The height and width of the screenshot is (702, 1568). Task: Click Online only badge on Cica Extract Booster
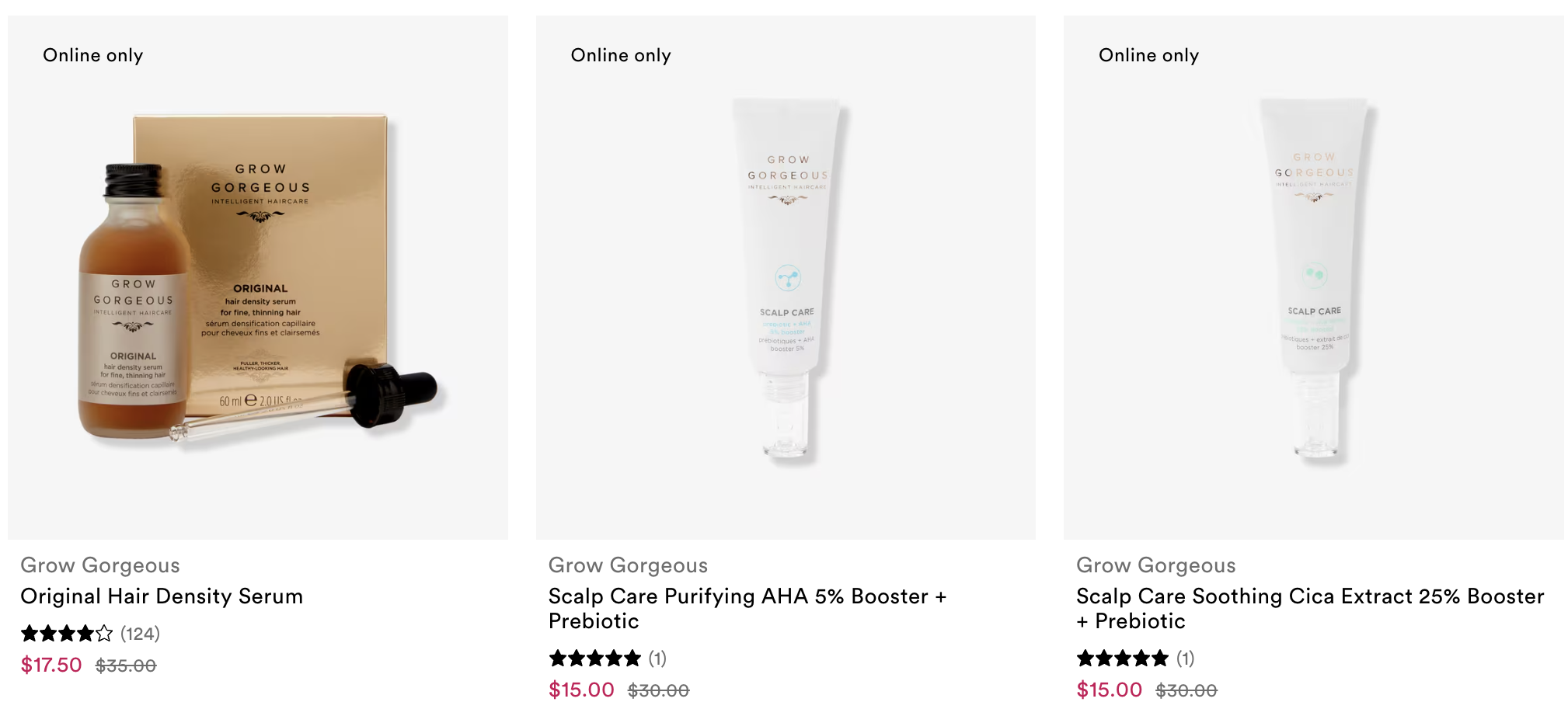[1148, 55]
